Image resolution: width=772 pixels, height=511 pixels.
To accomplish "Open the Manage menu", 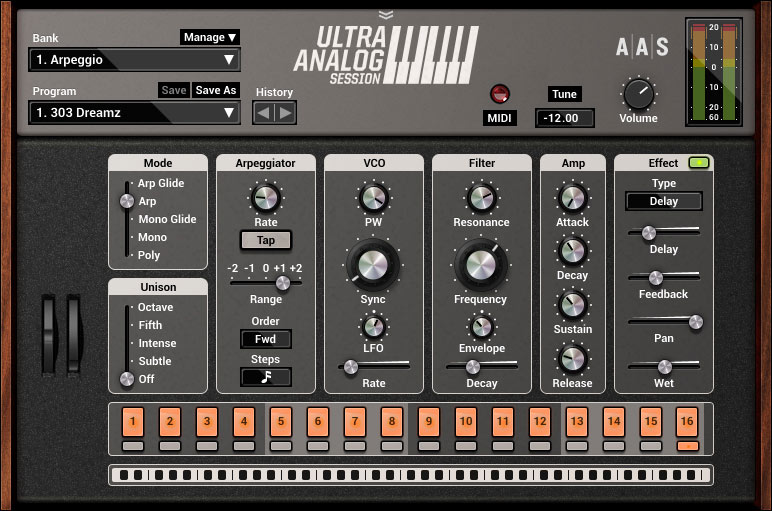I will 210,37.
